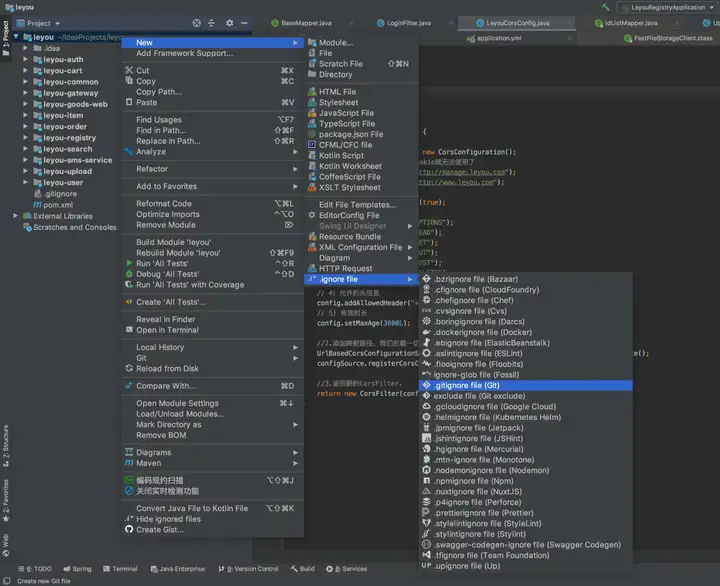The width and height of the screenshot is (720, 586).
Task: Expand the External Libraries node
Action: click(15, 215)
